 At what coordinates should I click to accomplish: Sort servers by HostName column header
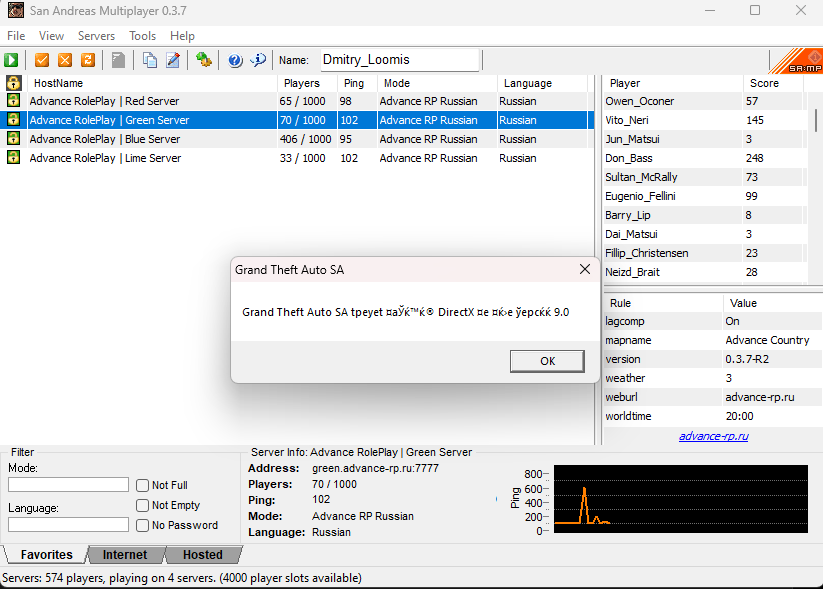[x=152, y=83]
